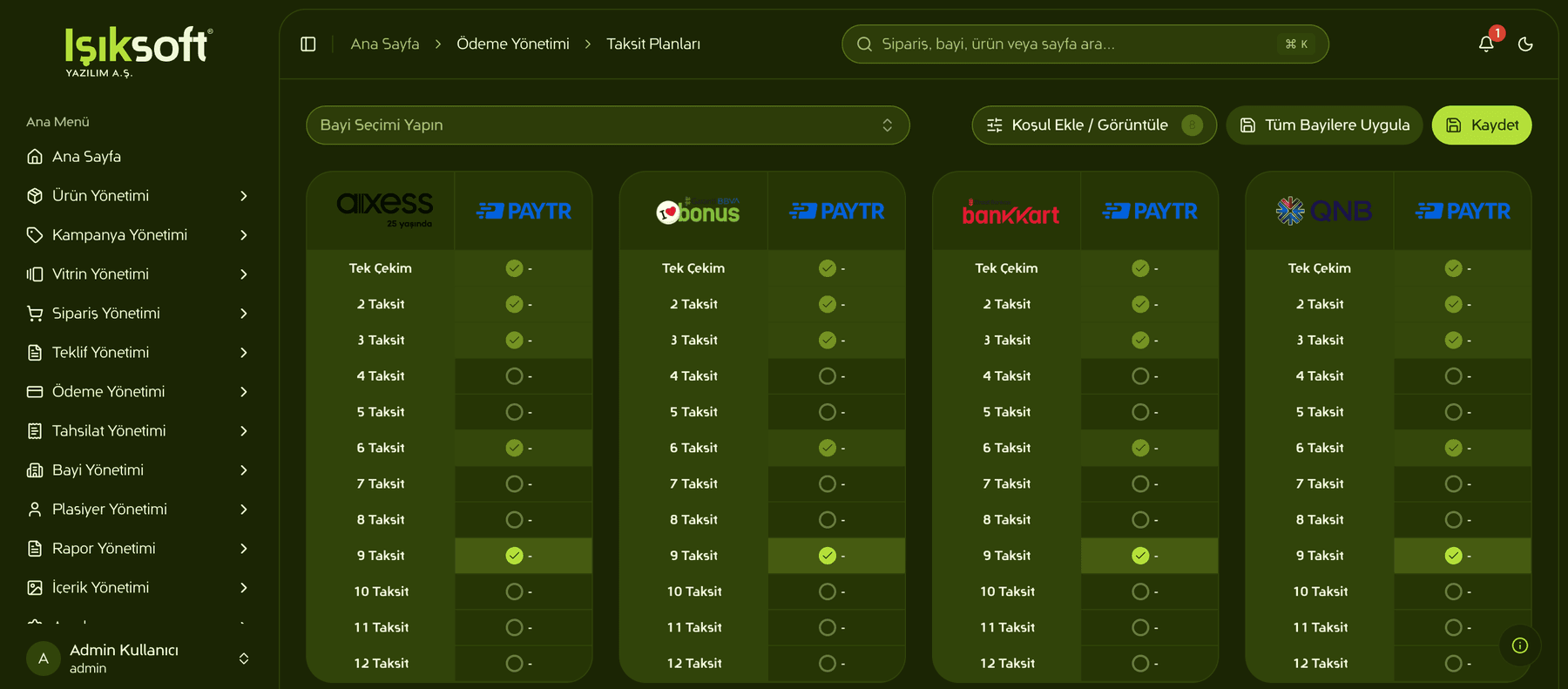Uncheck 3 Taksit for Bonus card
The width and height of the screenshot is (1568, 689).
click(x=828, y=341)
